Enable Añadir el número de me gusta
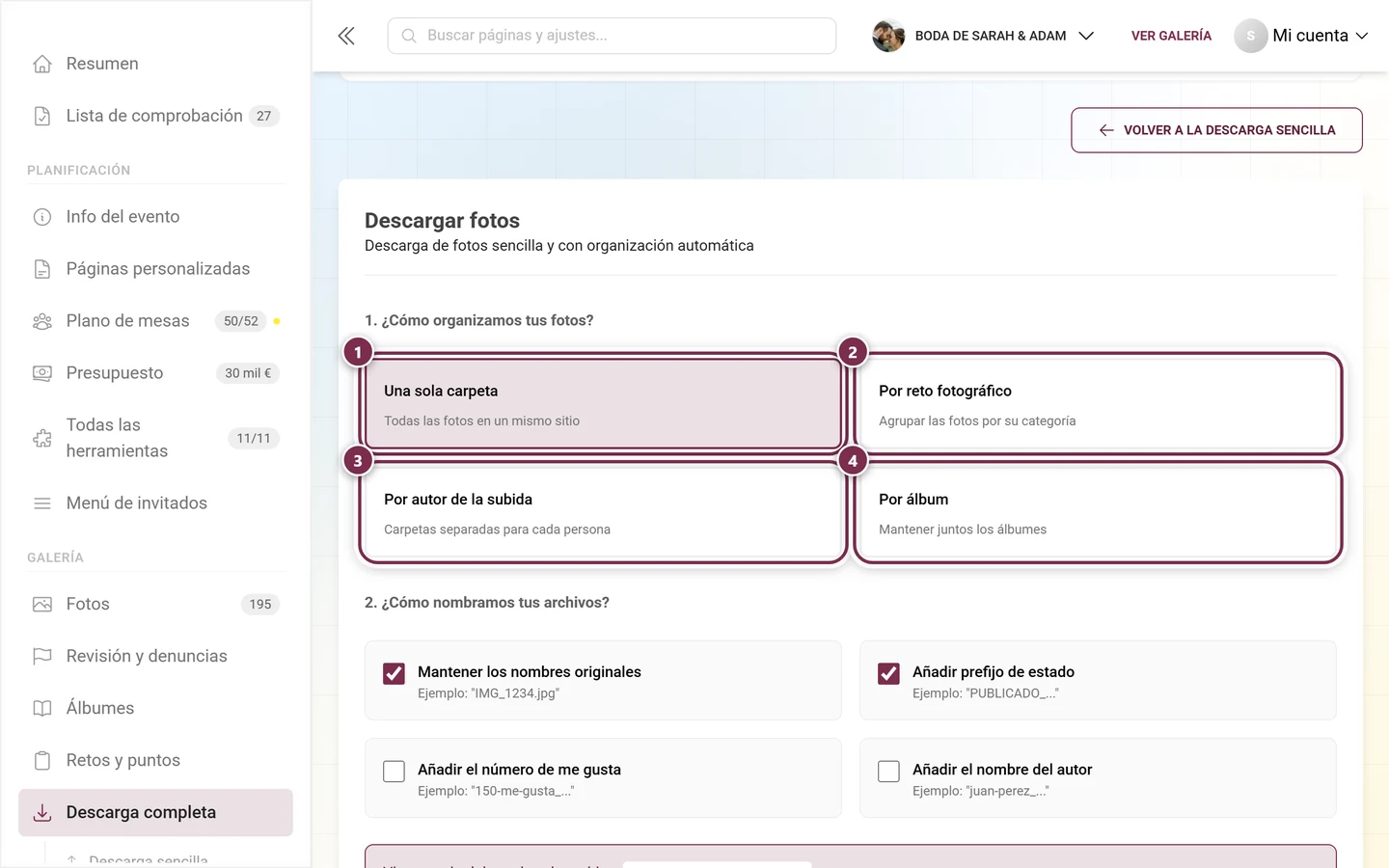The image size is (1389, 868). point(394,771)
